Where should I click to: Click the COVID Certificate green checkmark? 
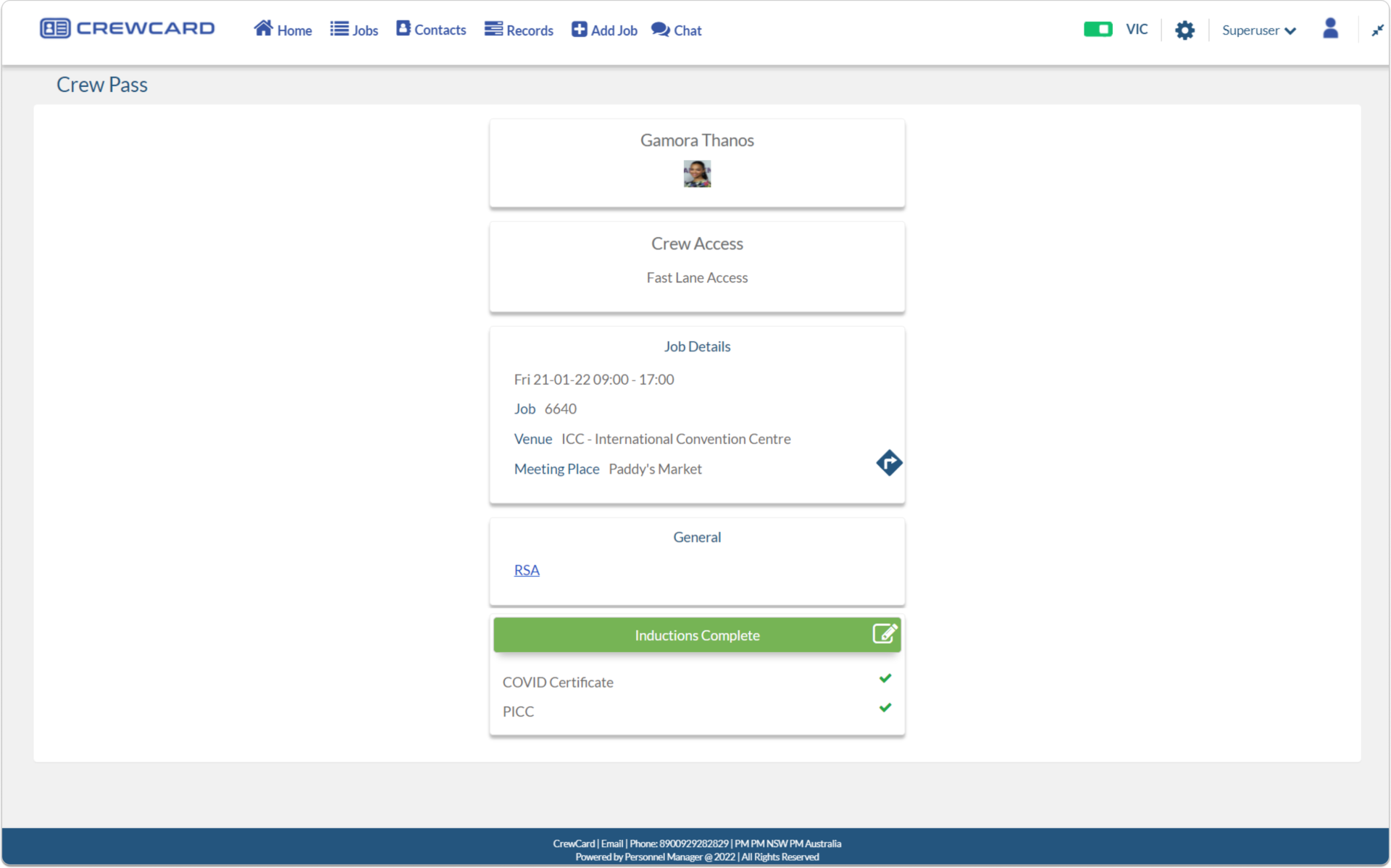[885, 678]
